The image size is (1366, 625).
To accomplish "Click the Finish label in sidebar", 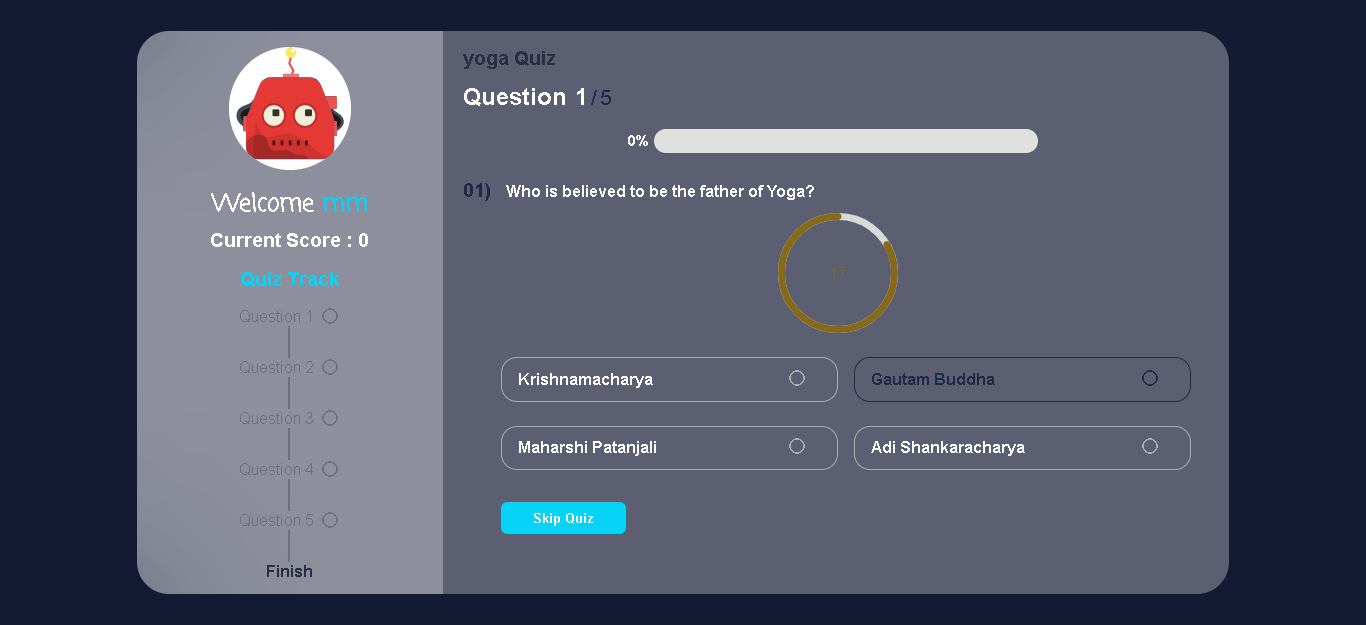I will point(289,571).
